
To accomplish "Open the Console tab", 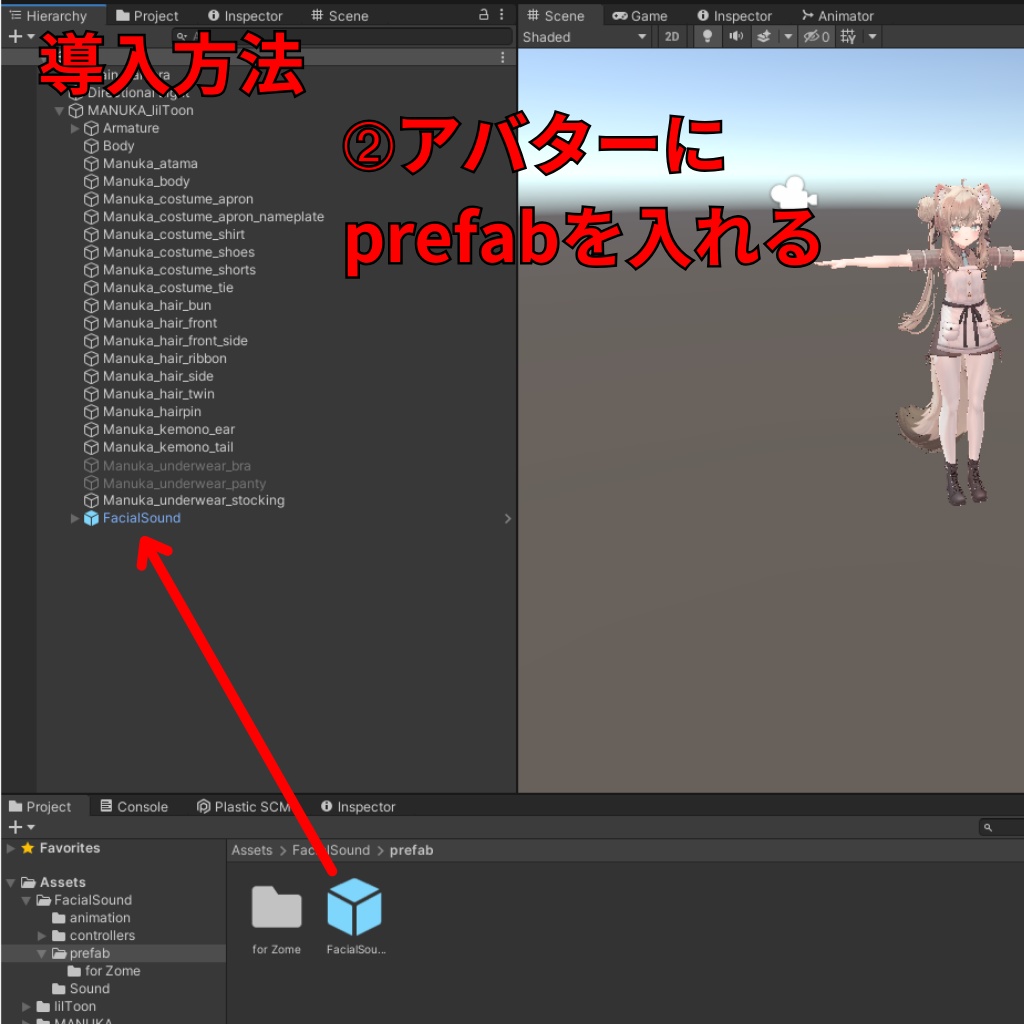I will (140, 807).
